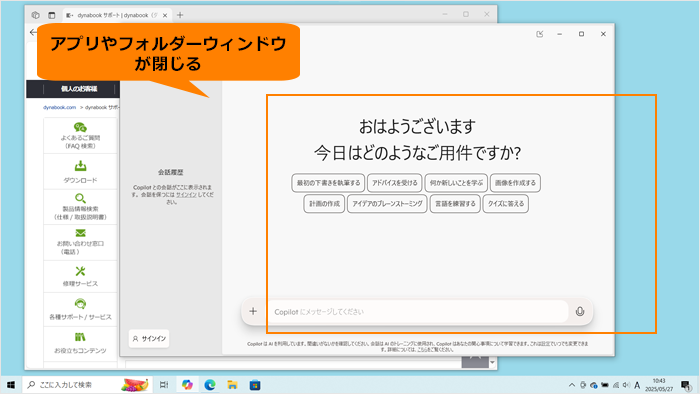Click the new window icon in Copilot title bar
Viewport: 700px width, 394px height.
point(540,34)
